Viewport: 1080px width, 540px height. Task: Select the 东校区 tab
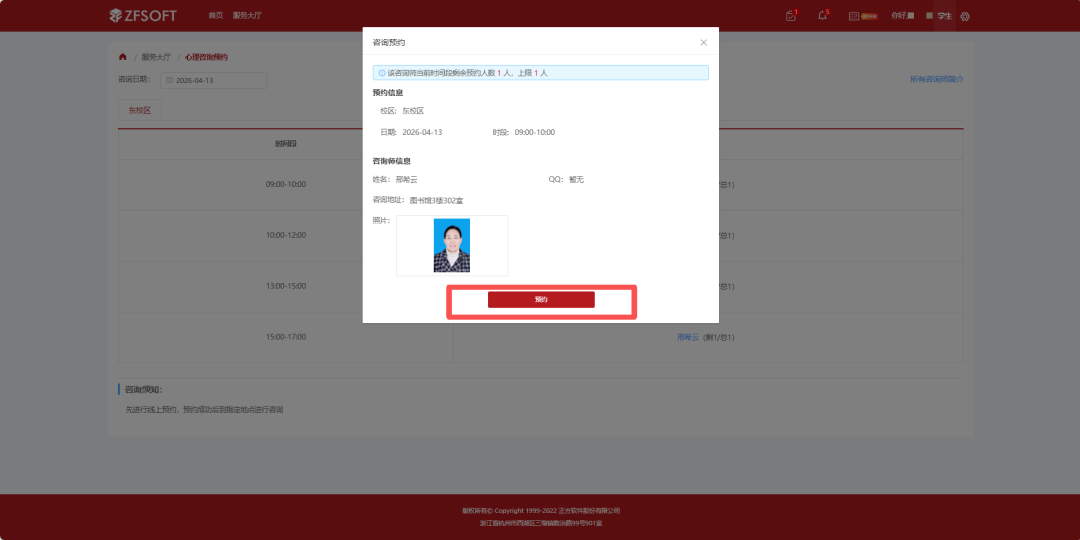(x=140, y=110)
